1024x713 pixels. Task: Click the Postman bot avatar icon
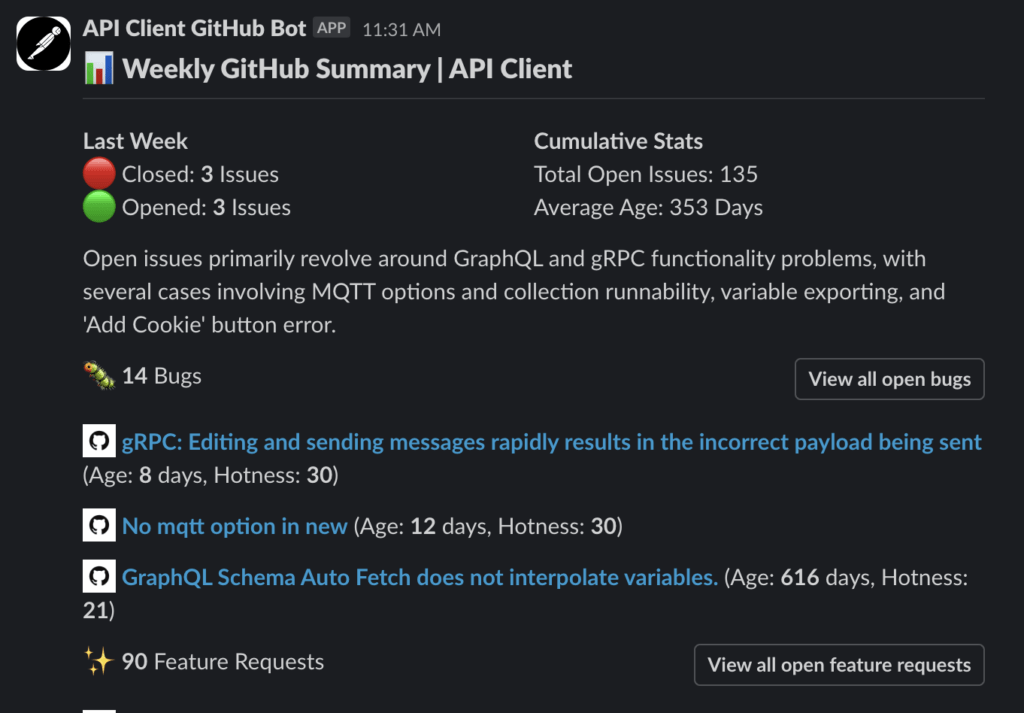click(44, 44)
